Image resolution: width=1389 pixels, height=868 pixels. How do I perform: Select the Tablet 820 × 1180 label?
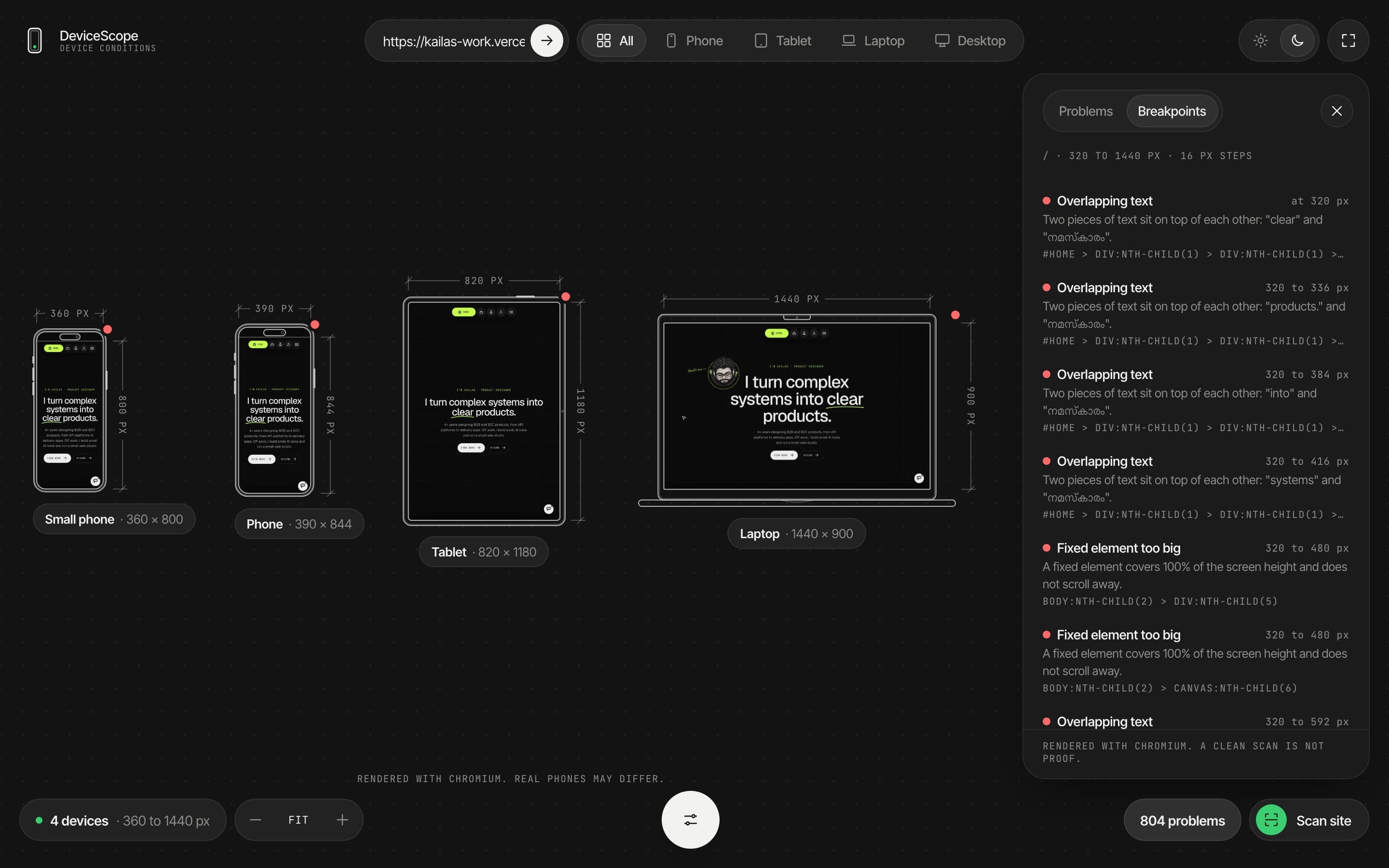tap(484, 552)
